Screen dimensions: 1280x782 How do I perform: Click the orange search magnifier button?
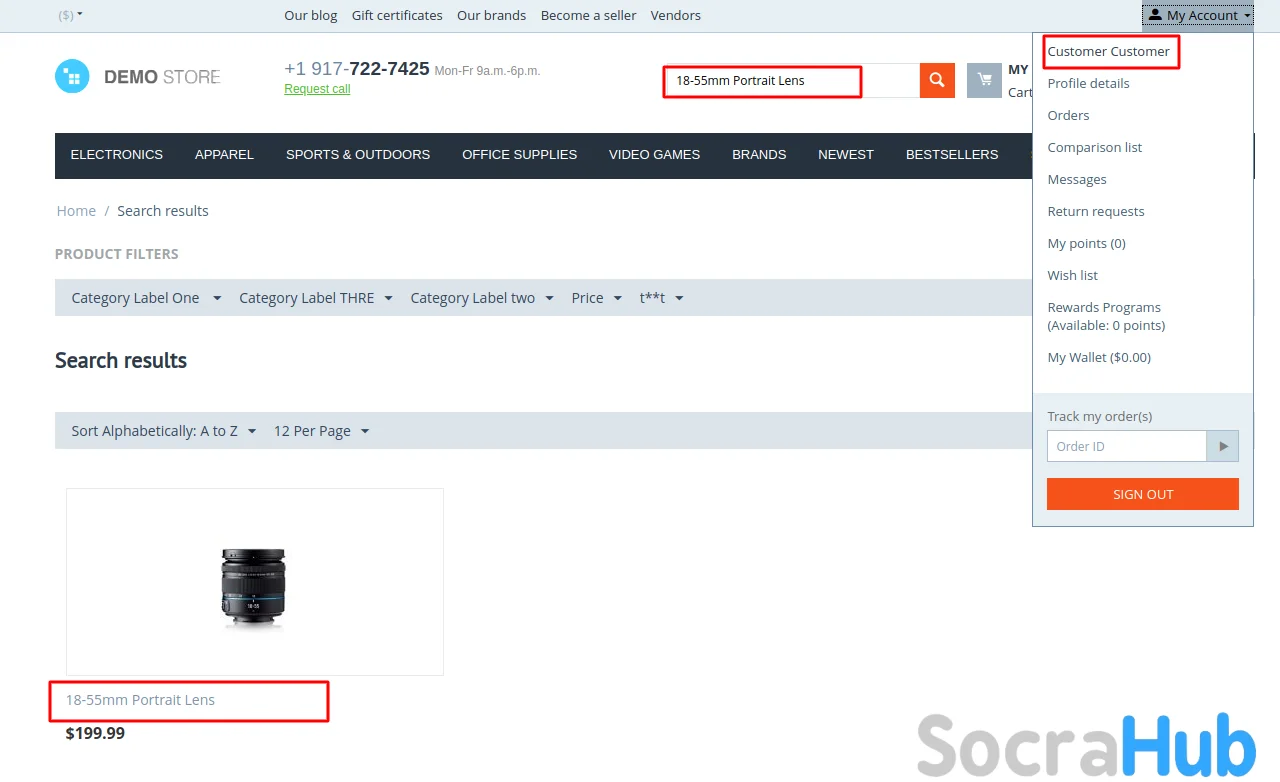pos(937,80)
